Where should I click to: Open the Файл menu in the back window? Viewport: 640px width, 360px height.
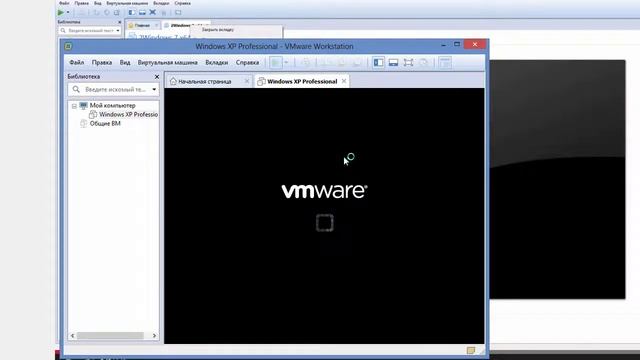pos(64,3)
